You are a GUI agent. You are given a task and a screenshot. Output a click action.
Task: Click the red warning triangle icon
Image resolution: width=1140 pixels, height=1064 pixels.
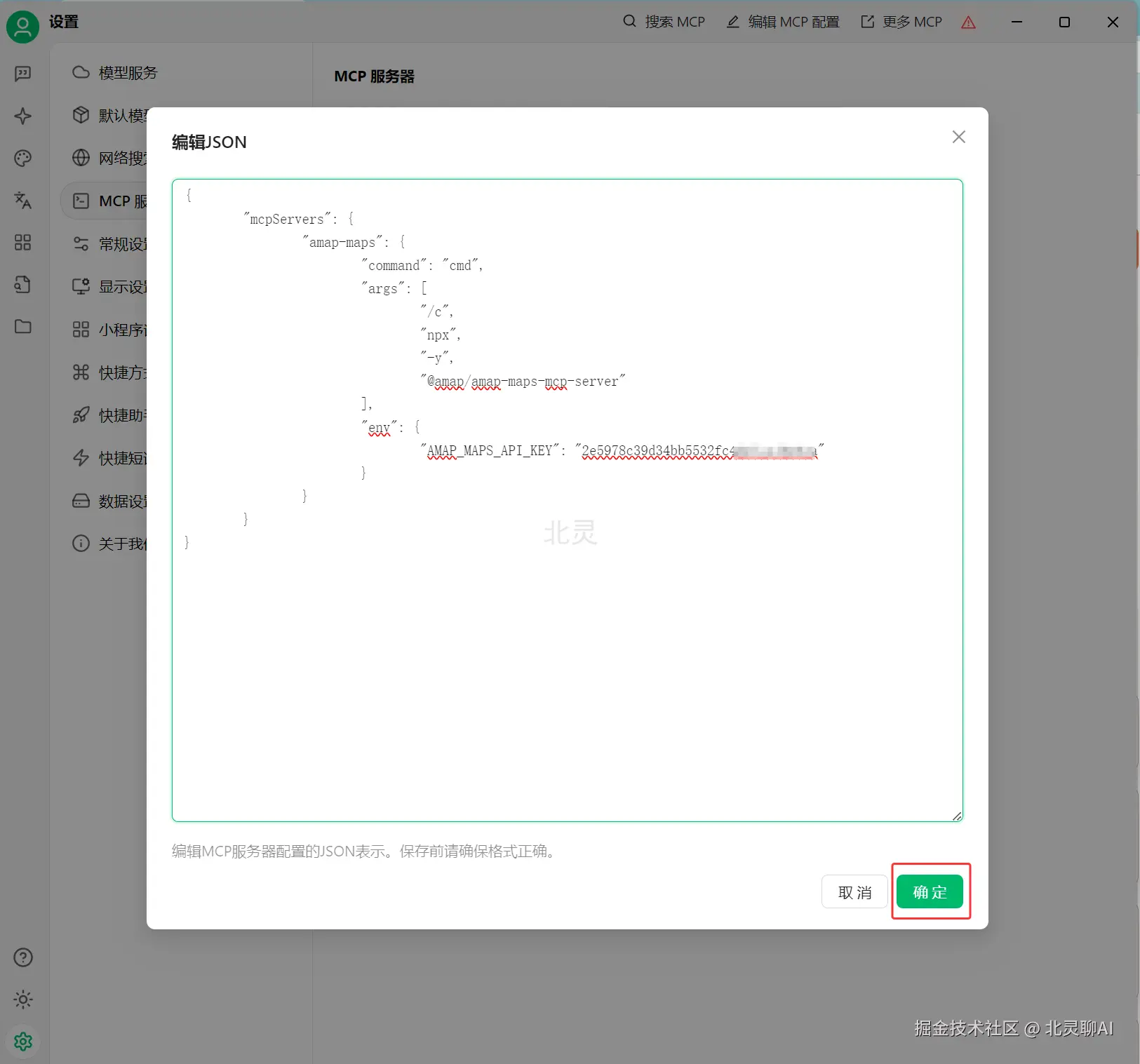click(x=969, y=22)
